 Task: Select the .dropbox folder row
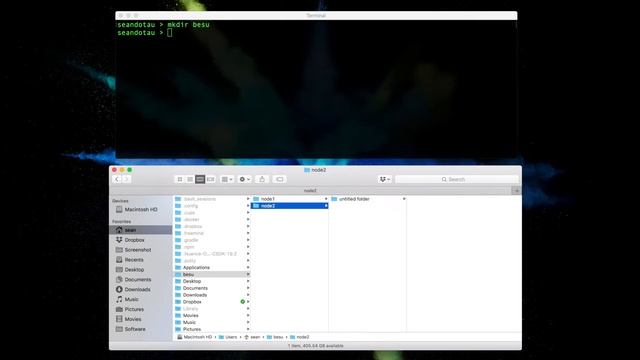(x=212, y=227)
